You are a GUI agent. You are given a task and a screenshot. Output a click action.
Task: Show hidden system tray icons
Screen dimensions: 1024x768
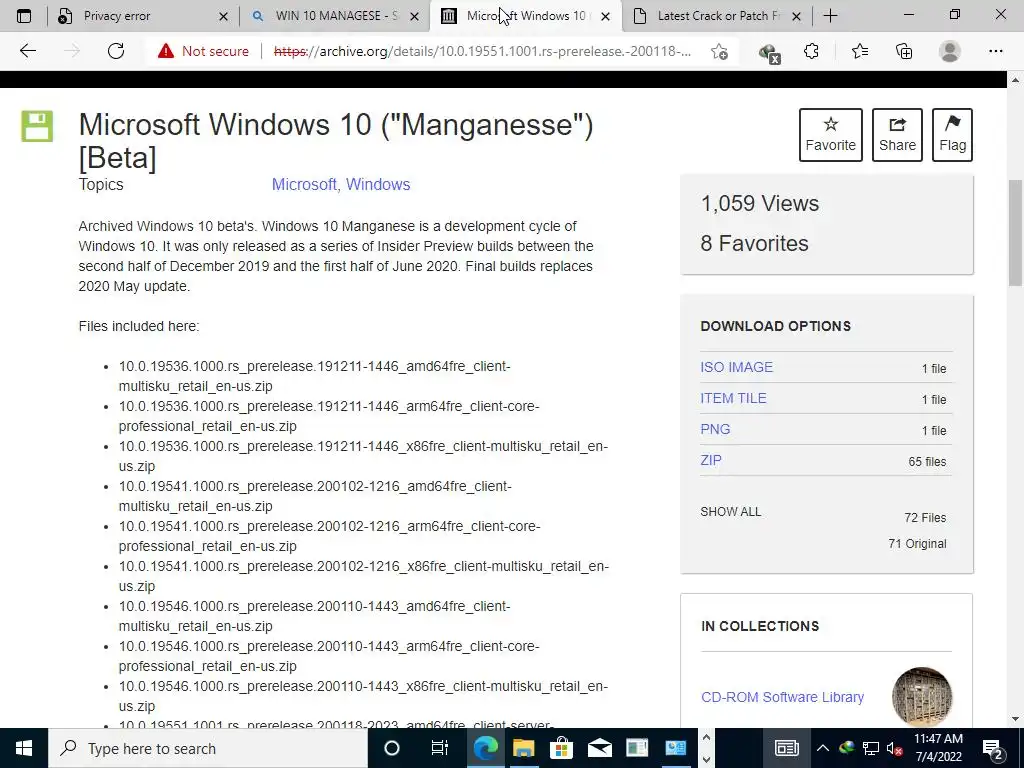click(823, 748)
